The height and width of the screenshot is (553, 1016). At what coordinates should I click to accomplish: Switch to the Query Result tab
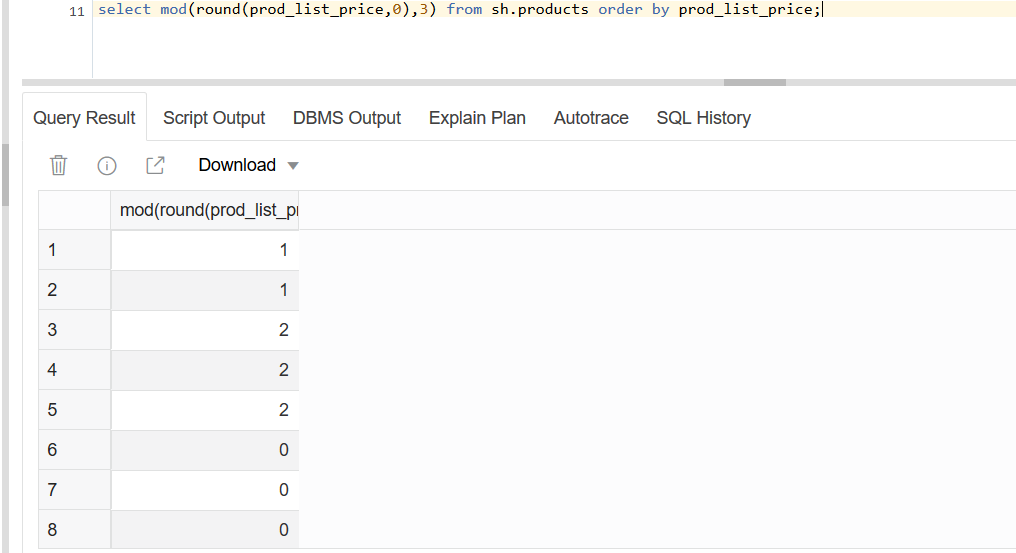point(84,118)
